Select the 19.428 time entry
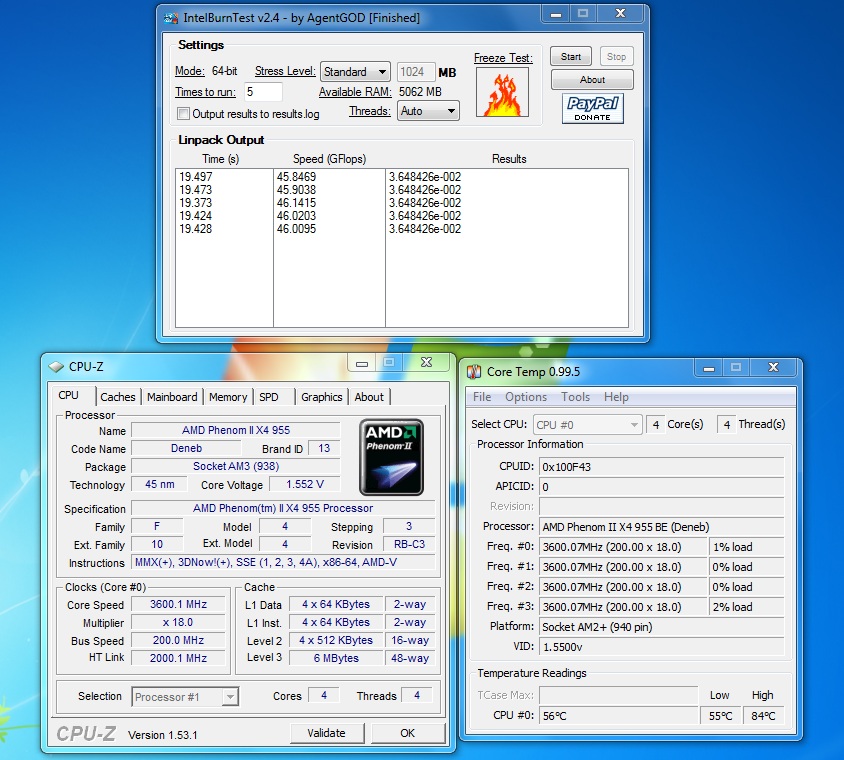 click(196, 229)
